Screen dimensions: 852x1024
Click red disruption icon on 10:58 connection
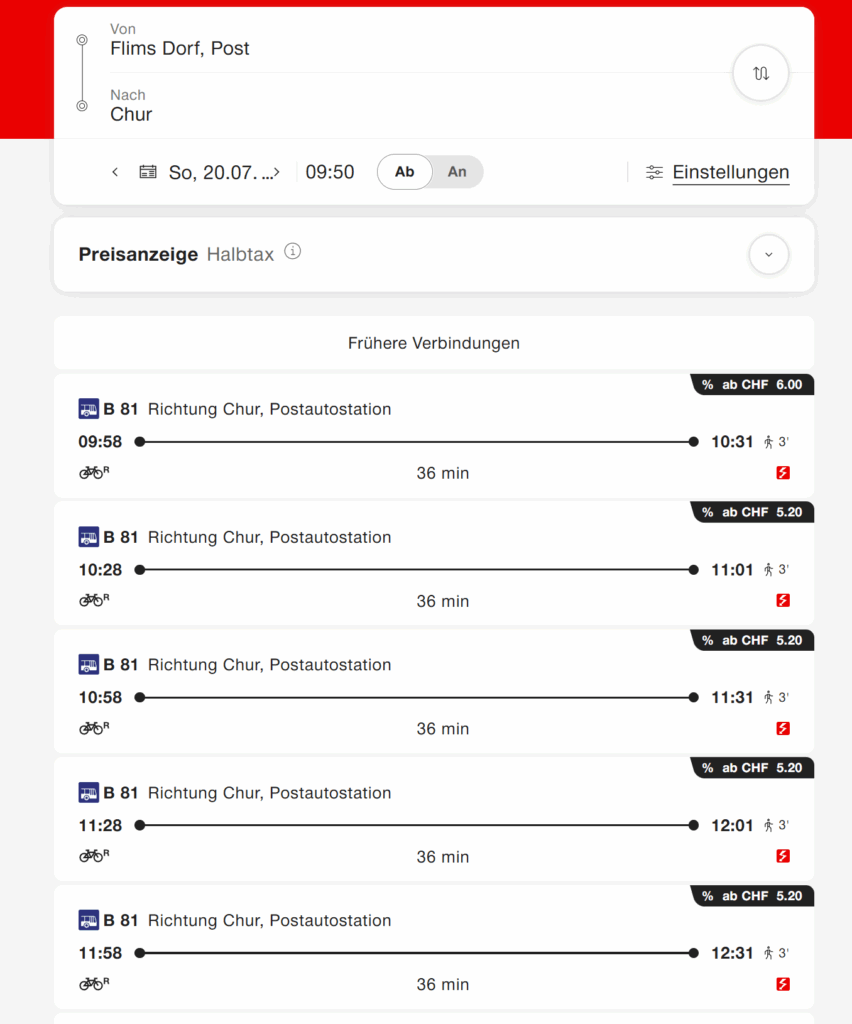click(783, 728)
